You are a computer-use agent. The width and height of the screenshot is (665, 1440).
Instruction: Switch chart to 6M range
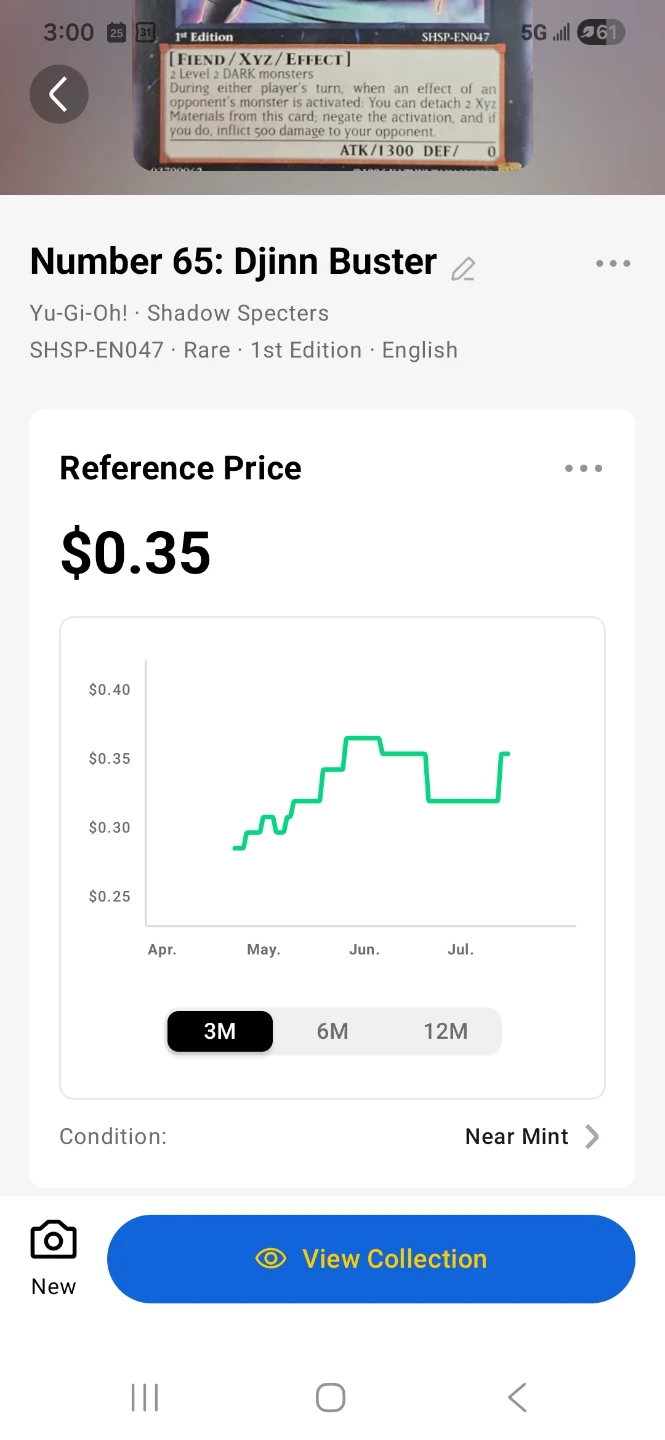click(333, 1031)
